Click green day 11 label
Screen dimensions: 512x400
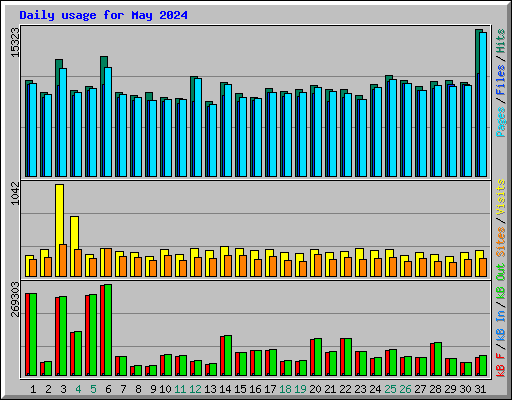pyautogui.click(x=180, y=389)
